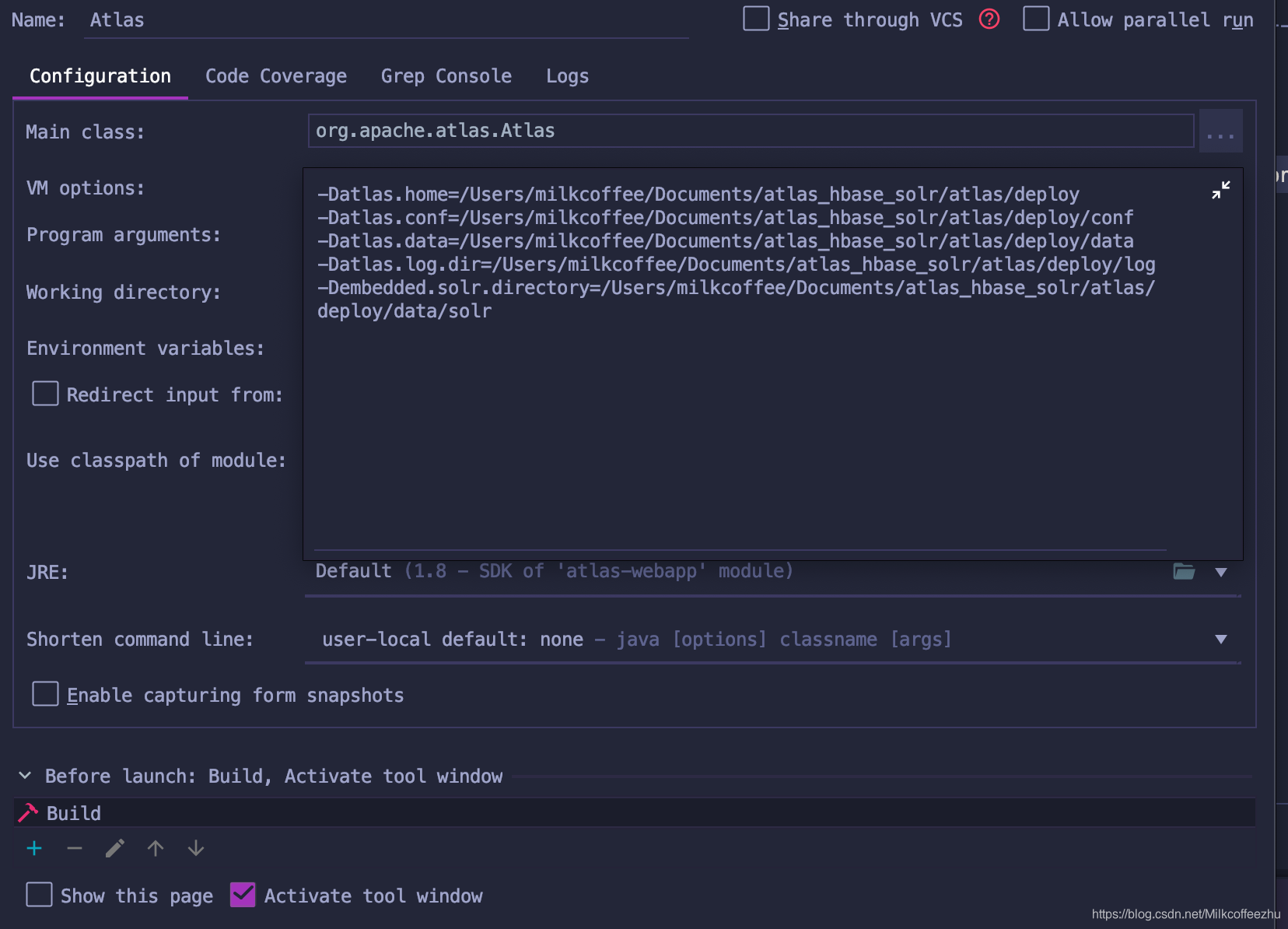The height and width of the screenshot is (929, 1288).
Task: Click the Main class input field
Action: click(751, 131)
